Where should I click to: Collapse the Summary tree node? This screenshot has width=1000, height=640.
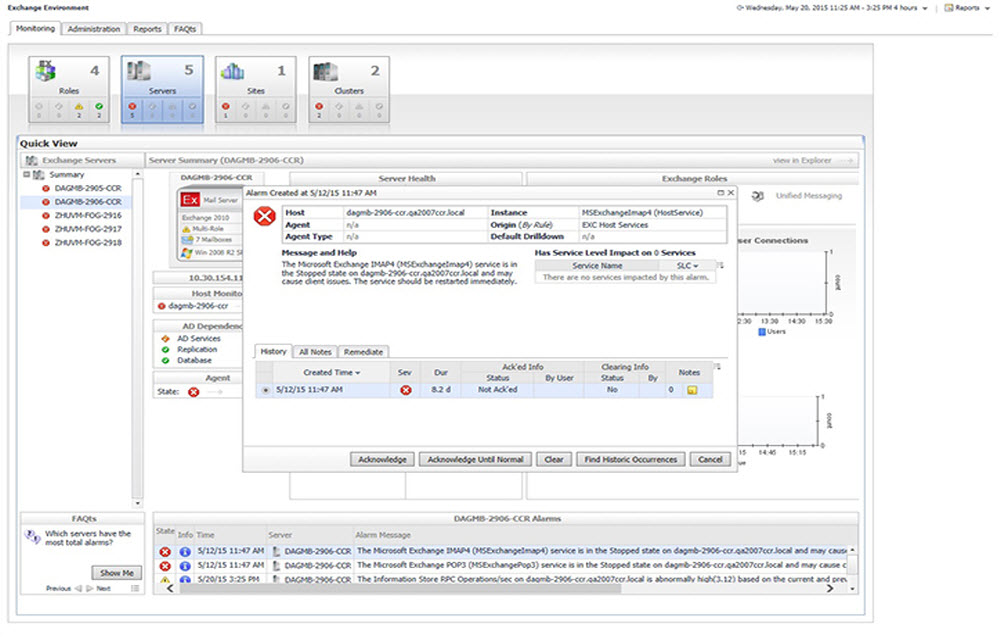pyautogui.click(x=26, y=174)
